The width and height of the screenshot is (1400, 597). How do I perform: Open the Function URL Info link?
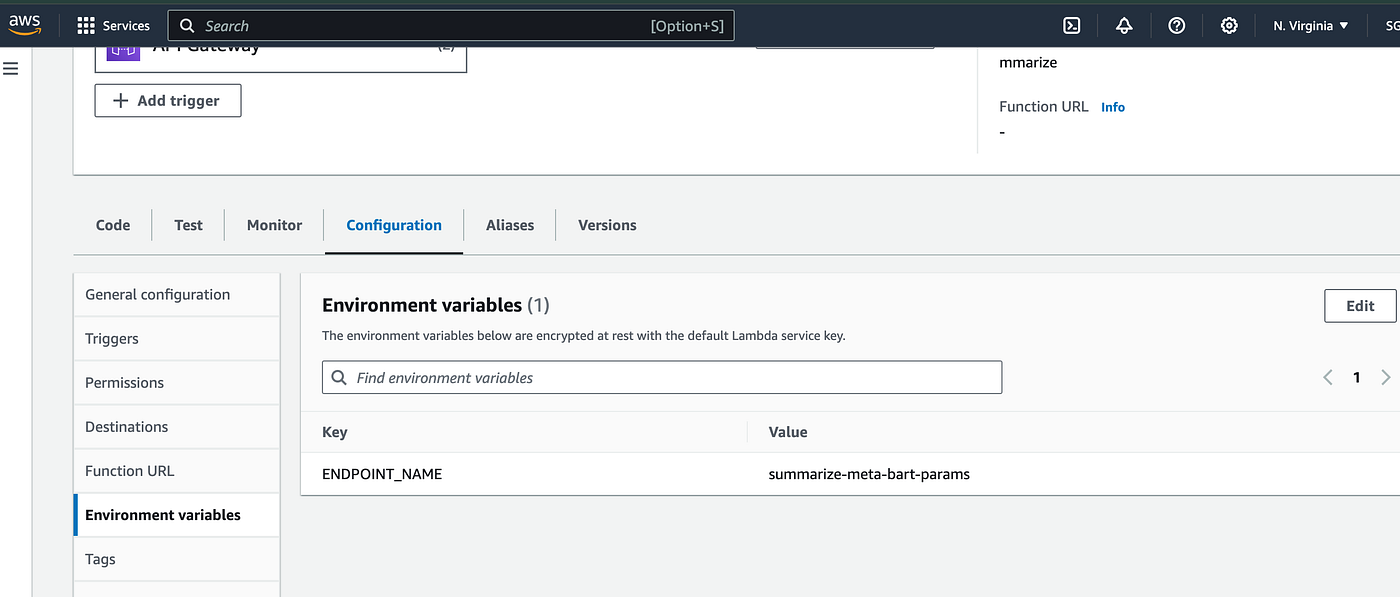(x=1112, y=107)
